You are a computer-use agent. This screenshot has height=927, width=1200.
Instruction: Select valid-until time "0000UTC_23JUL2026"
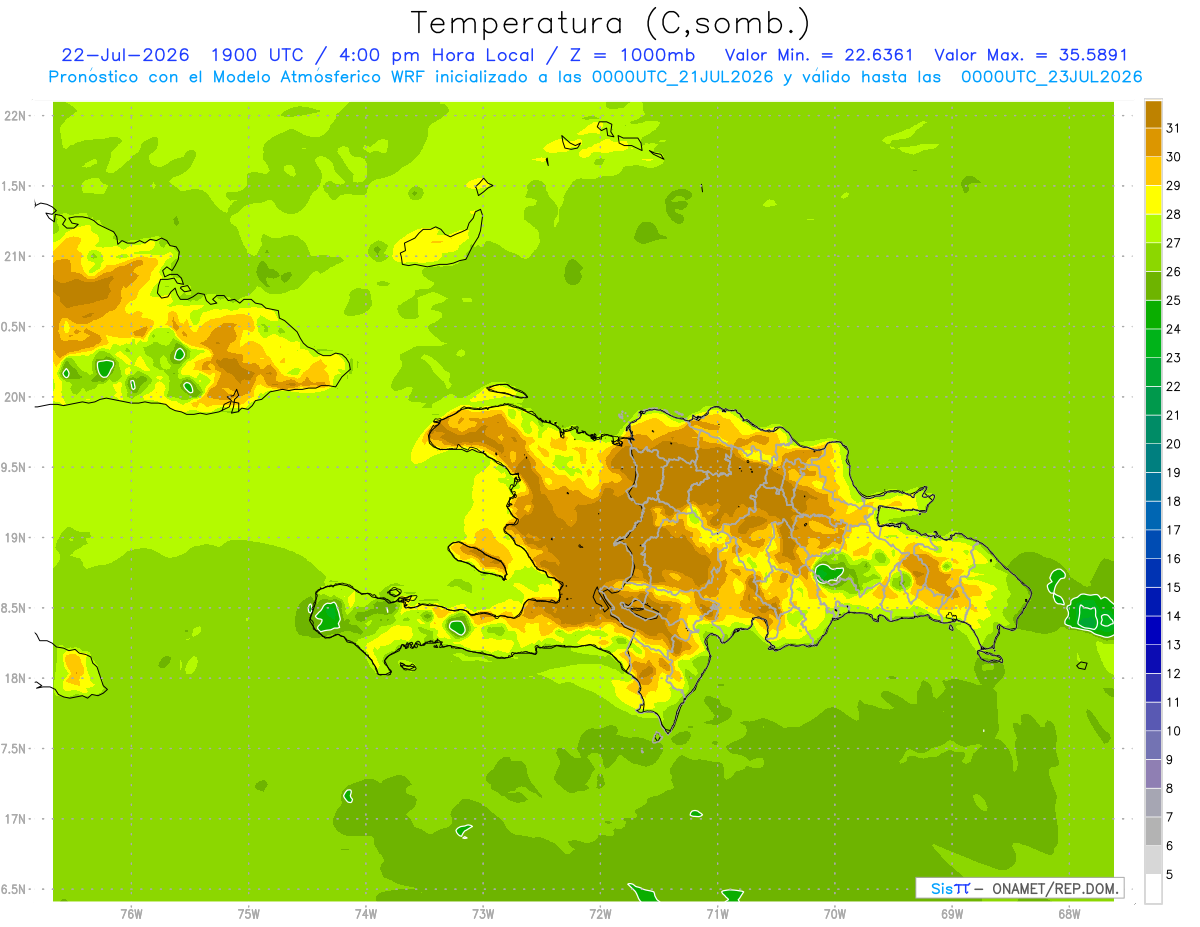pos(1051,77)
